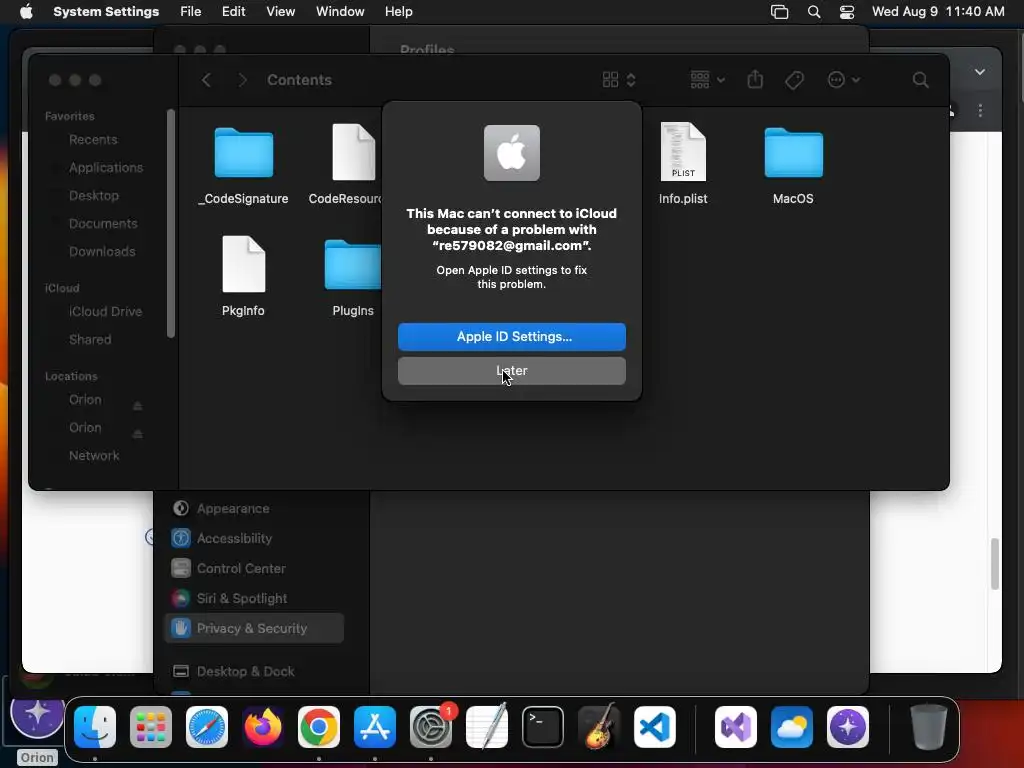Open the View menu
This screenshot has width=1024, height=768.
tap(280, 12)
